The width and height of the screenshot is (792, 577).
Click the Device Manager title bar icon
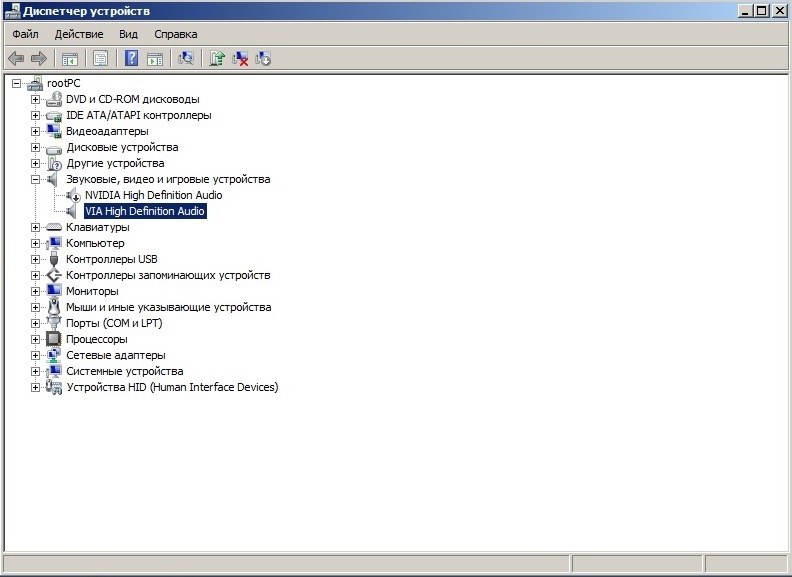pos(12,11)
